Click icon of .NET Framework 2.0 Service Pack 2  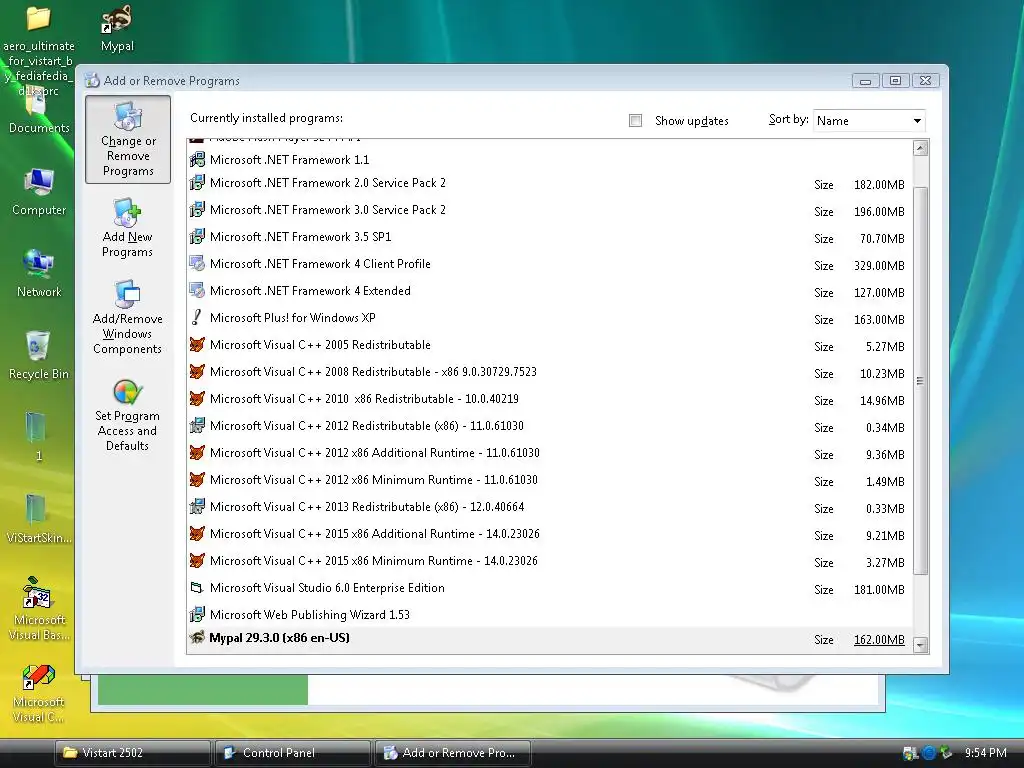197,183
